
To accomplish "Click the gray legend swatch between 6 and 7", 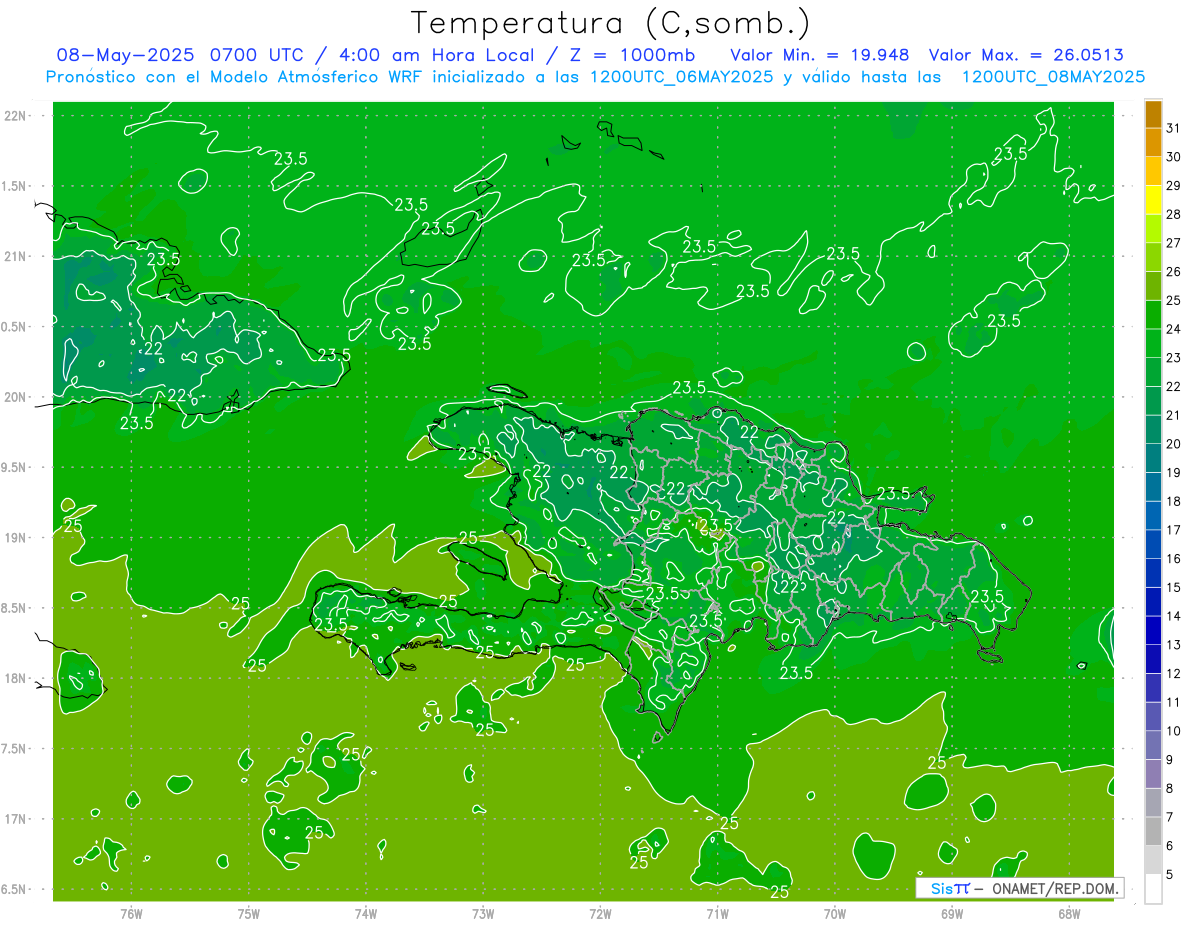I will click(x=1153, y=831).
